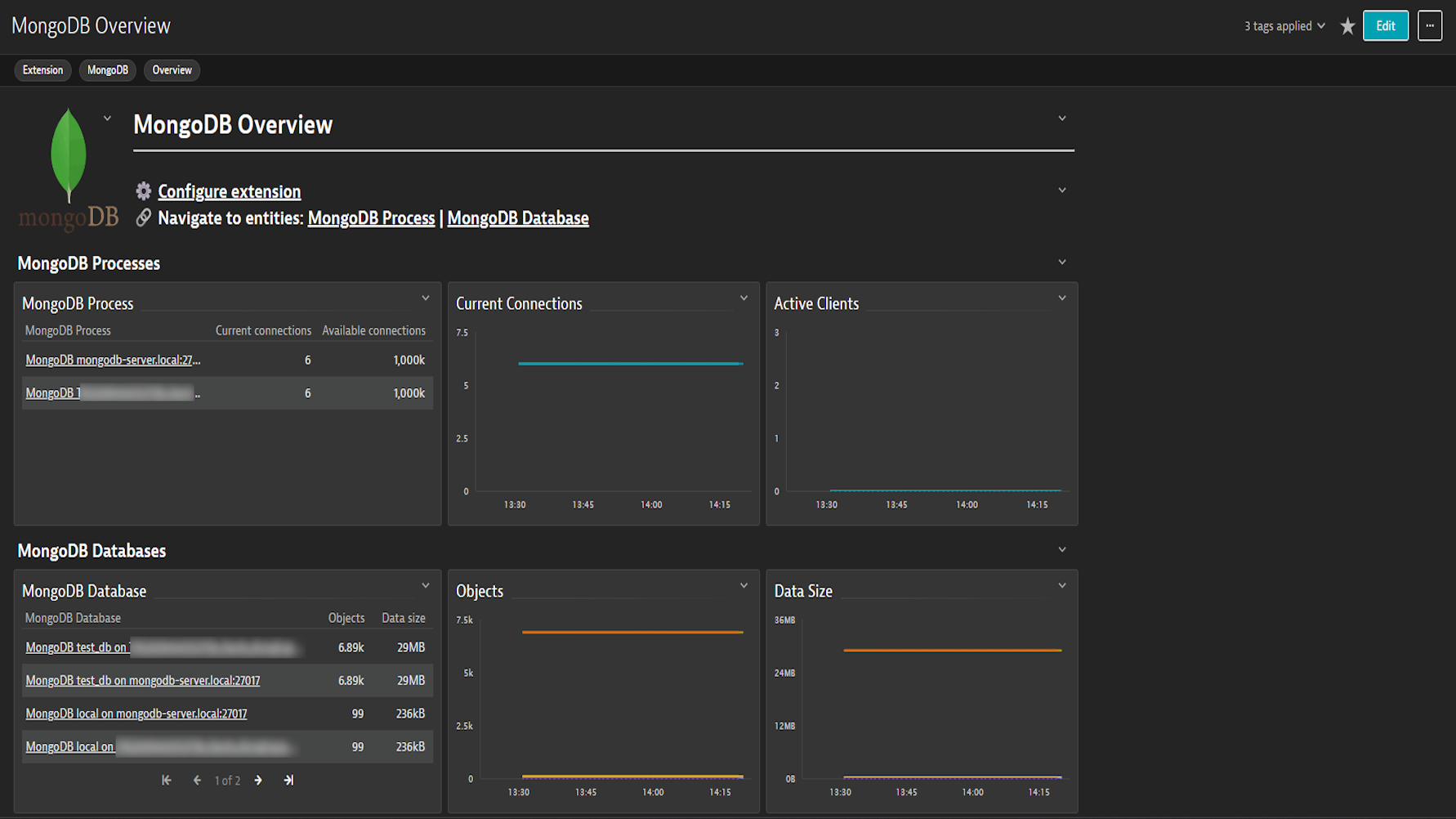Open Data Size tile menu chevron

[1062, 586]
